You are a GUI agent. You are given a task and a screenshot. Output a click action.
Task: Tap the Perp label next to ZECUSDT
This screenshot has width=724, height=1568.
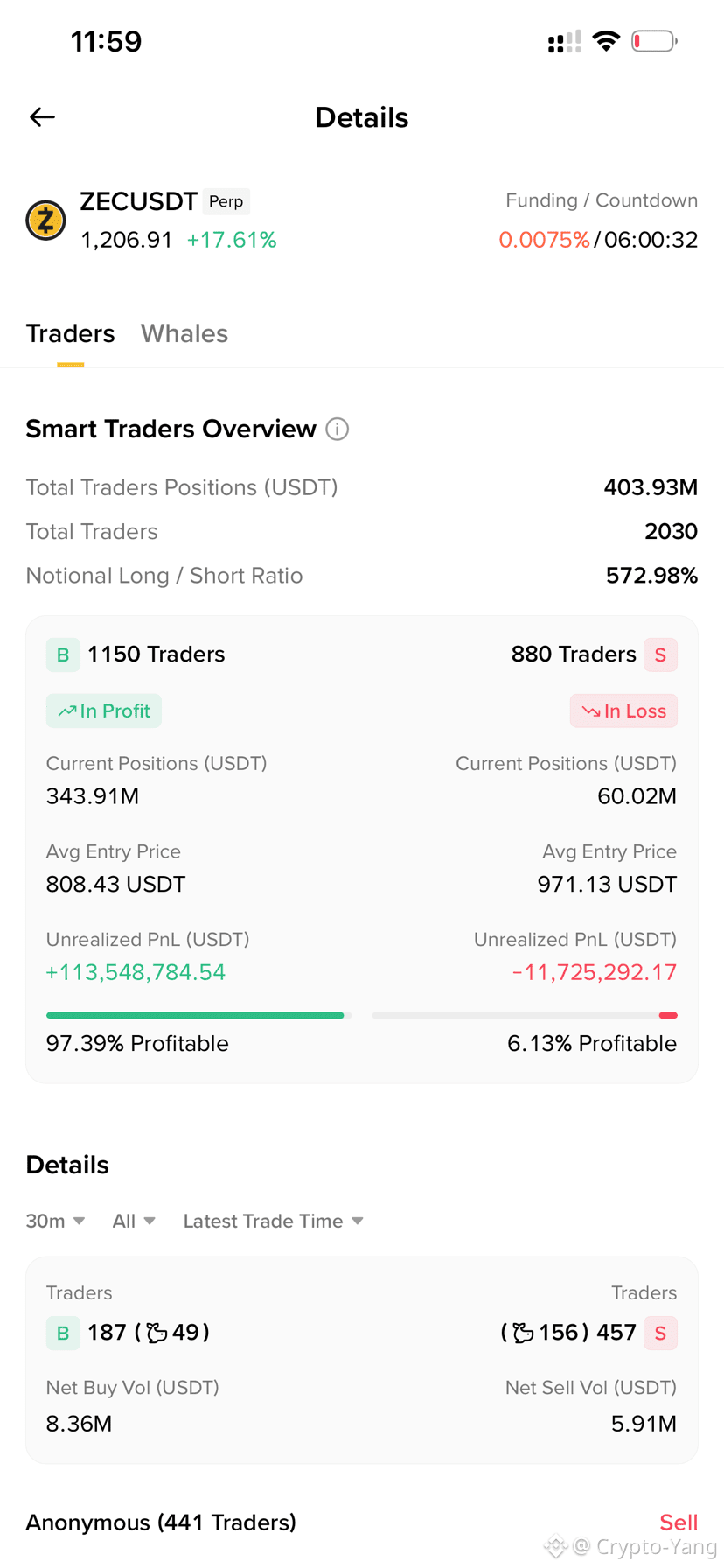(226, 201)
